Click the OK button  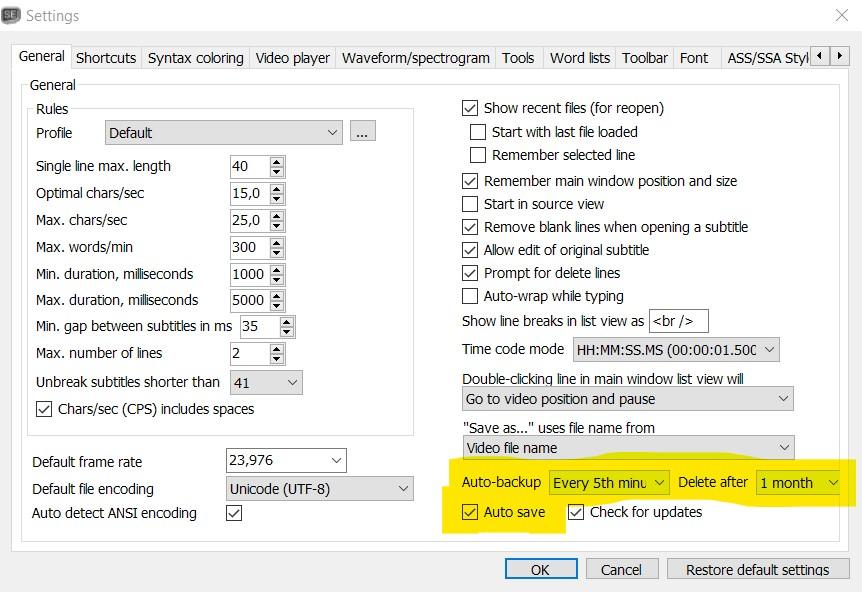(x=540, y=569)
